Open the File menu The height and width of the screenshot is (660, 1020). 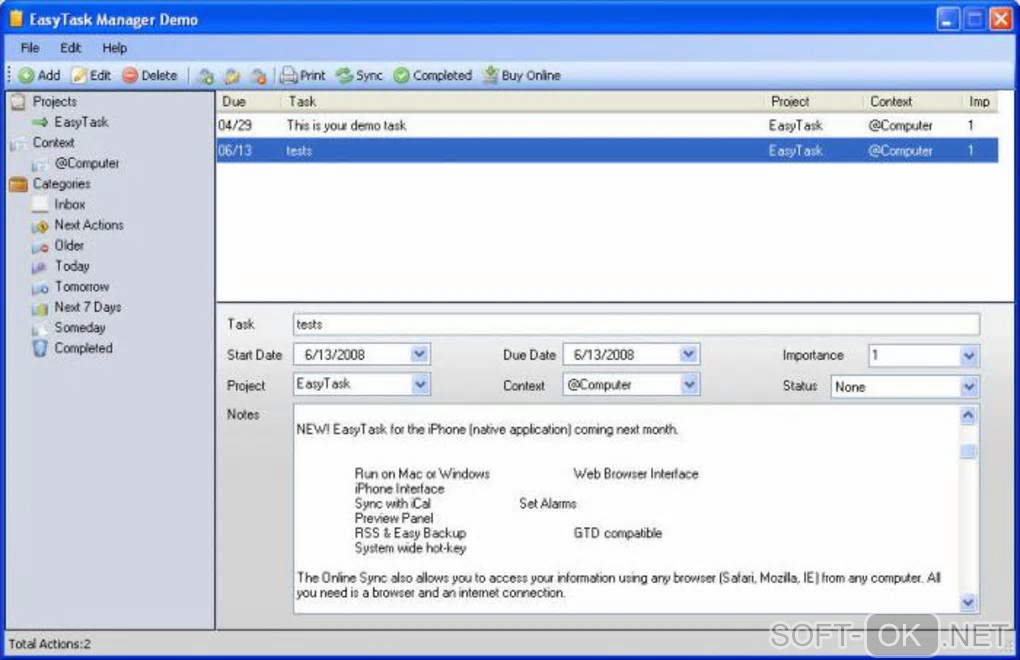click(30, 48)
